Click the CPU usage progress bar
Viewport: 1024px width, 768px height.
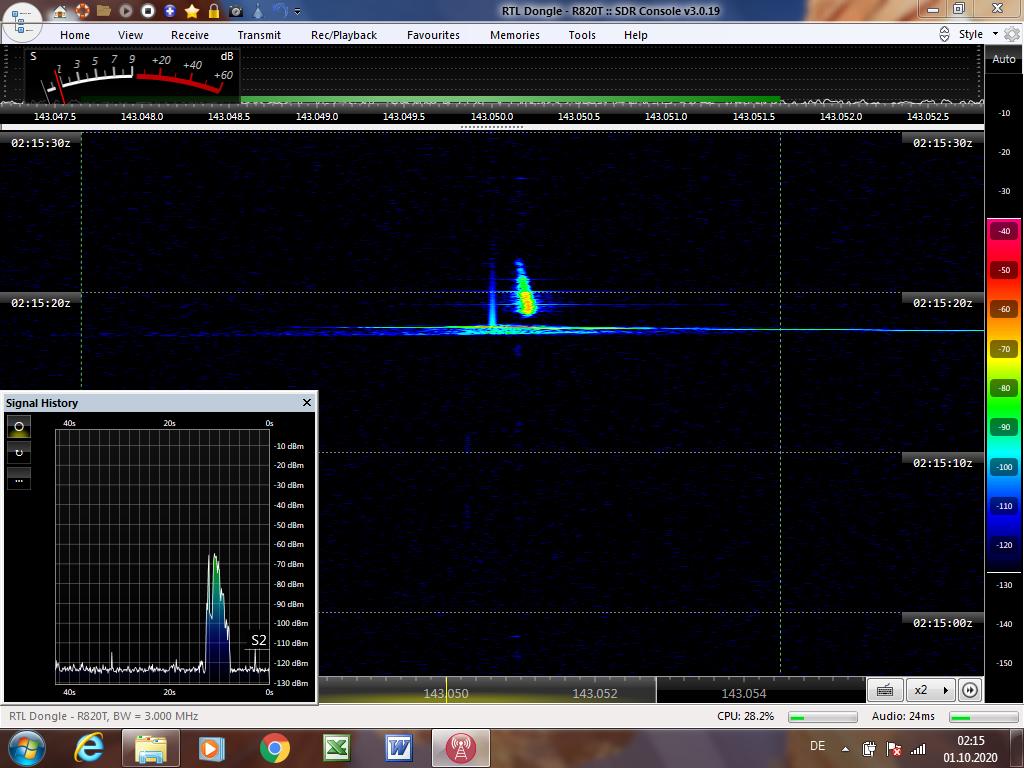click(823, 717)
